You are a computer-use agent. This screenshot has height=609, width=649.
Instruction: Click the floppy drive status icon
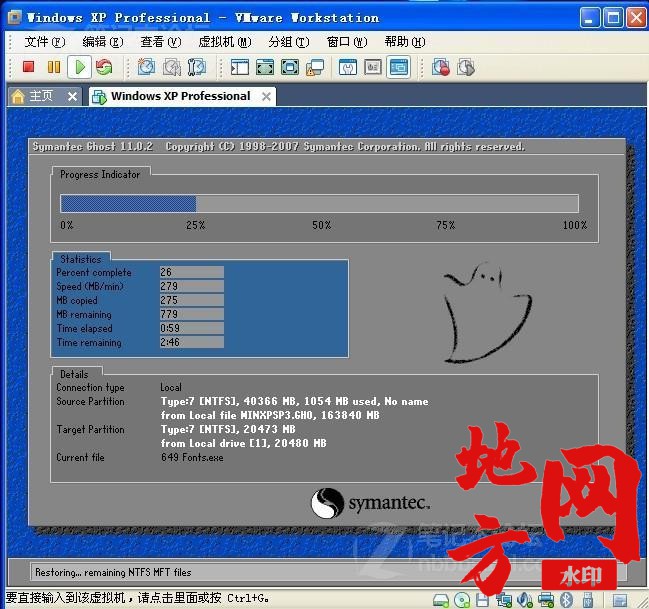coord(482,600)
